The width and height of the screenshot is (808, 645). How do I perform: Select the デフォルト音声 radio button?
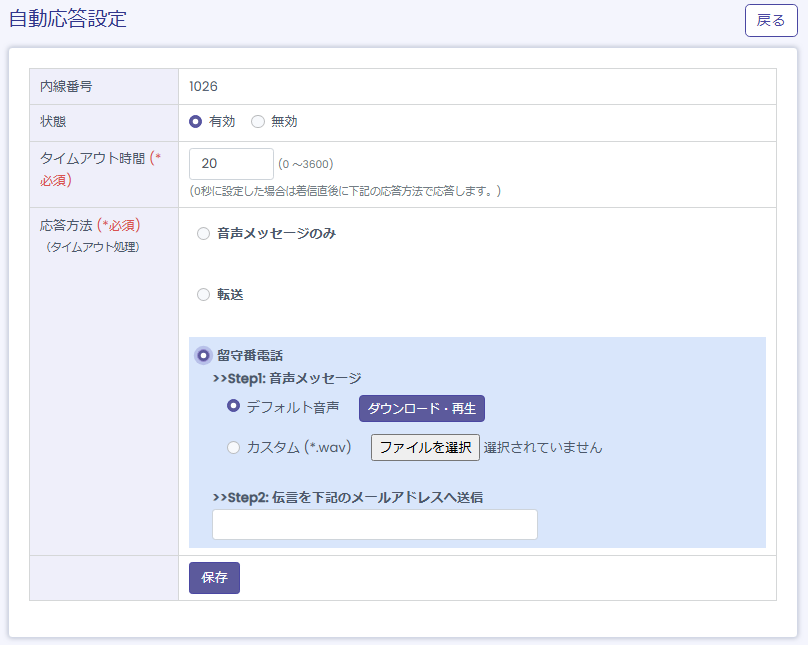234,406
